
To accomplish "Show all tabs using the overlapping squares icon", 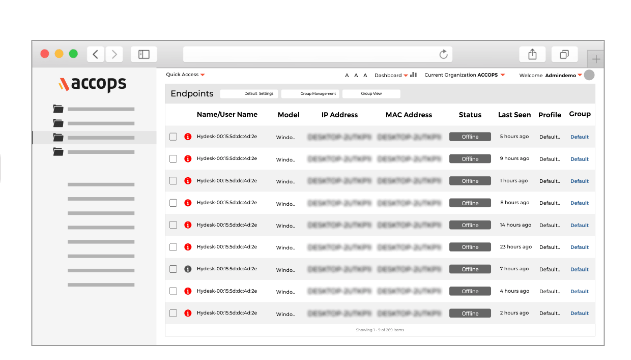I will click(564, 54).
